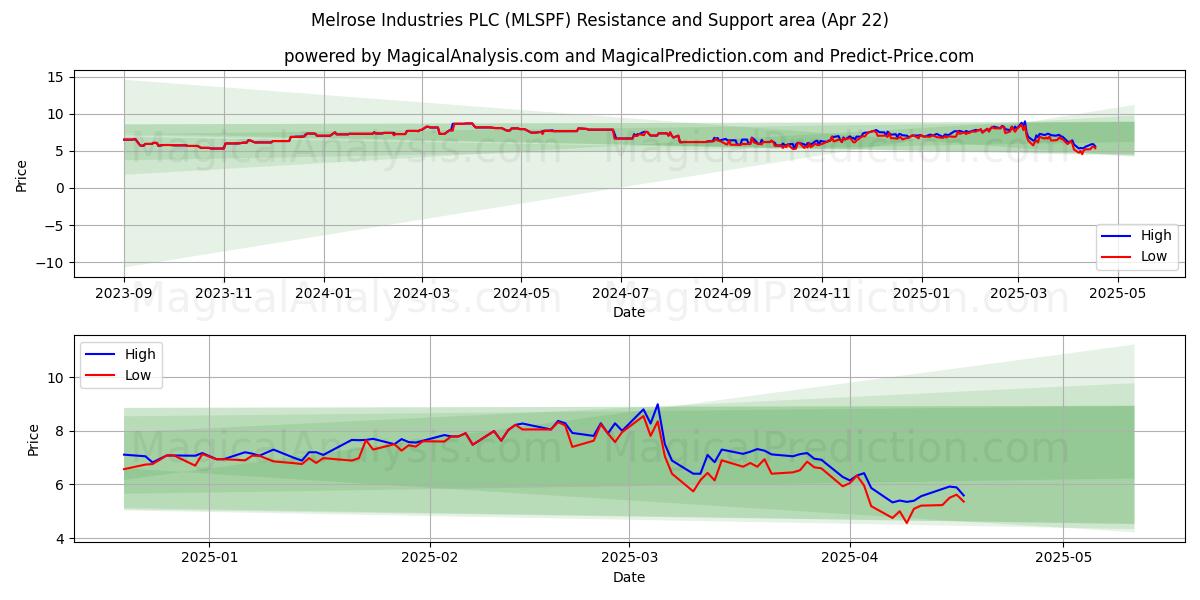The image size is (1200, 600).
Task: Click the 'Date' x-axis title under top chart
Action: pos(629,313)
